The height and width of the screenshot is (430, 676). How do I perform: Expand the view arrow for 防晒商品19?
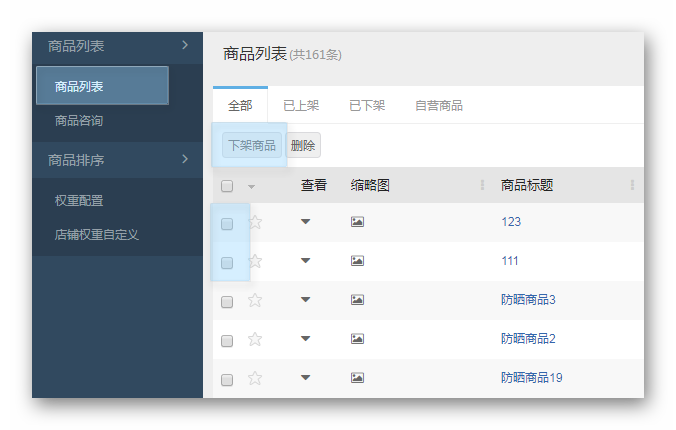pos(306,378)
